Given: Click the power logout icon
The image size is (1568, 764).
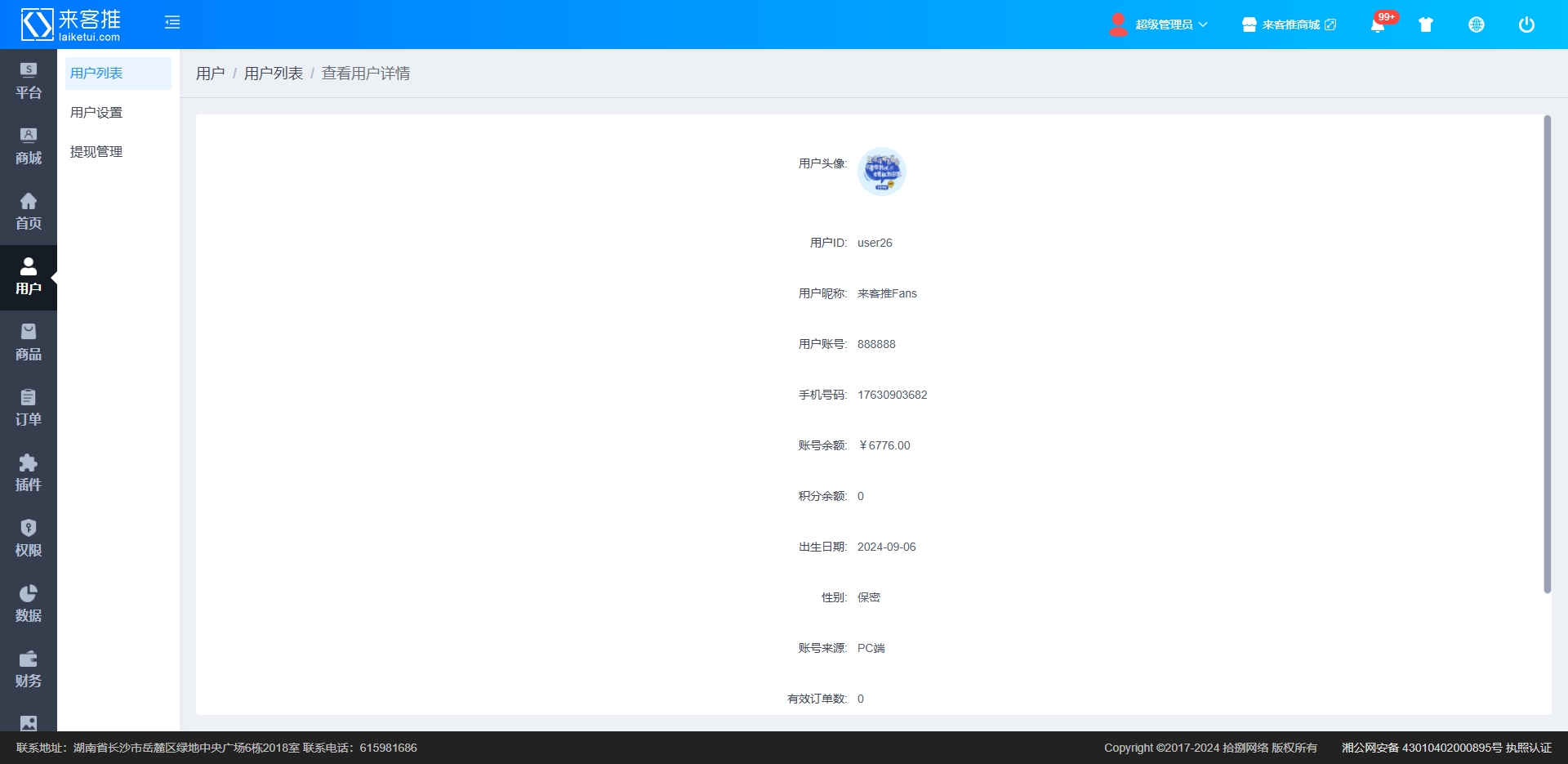Looking at the screenshot, I should tap(1526, 25).
